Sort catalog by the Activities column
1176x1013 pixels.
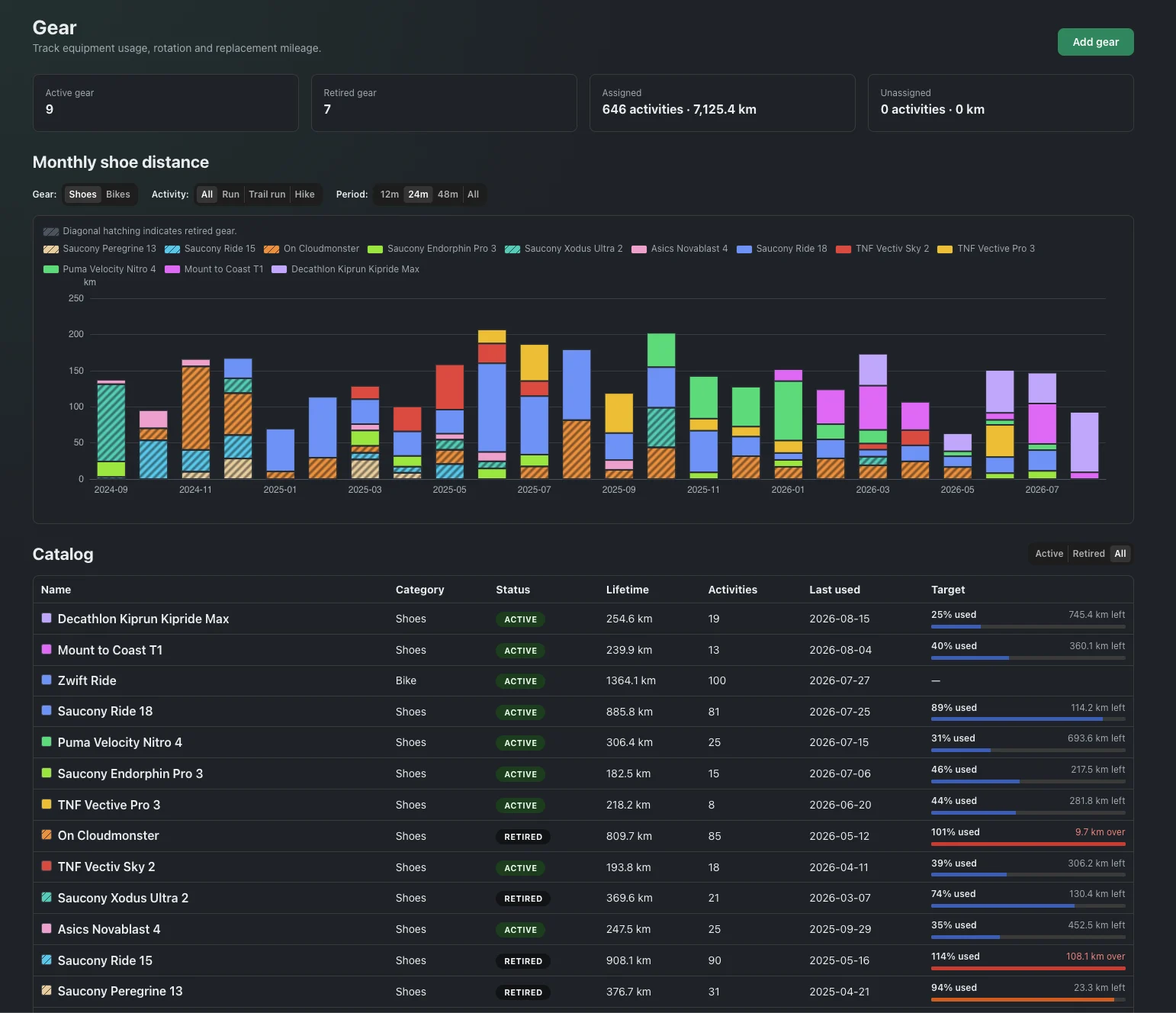(x=732, y=590)
